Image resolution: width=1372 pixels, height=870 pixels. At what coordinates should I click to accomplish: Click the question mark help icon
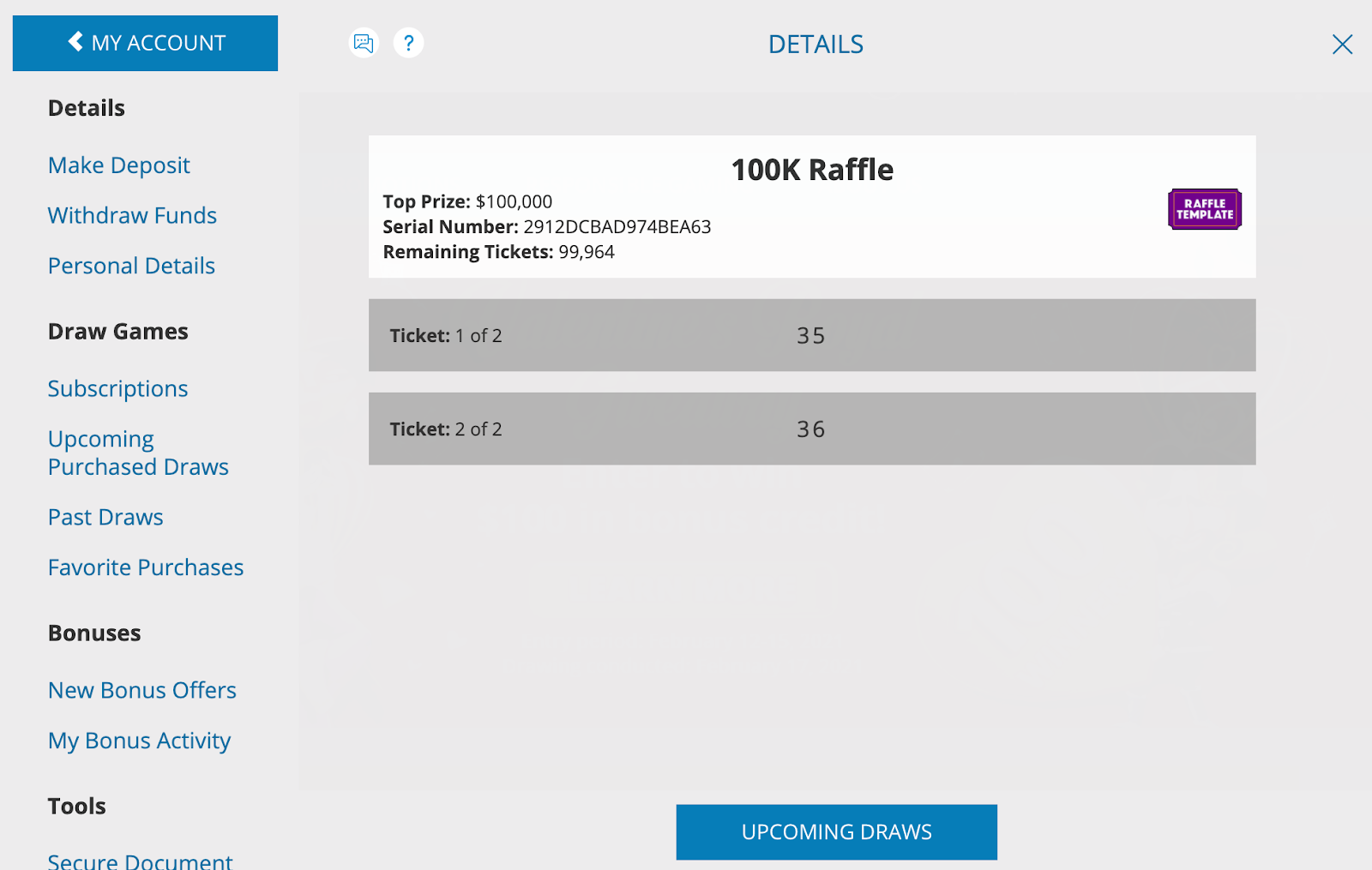(x=409, y=43)
